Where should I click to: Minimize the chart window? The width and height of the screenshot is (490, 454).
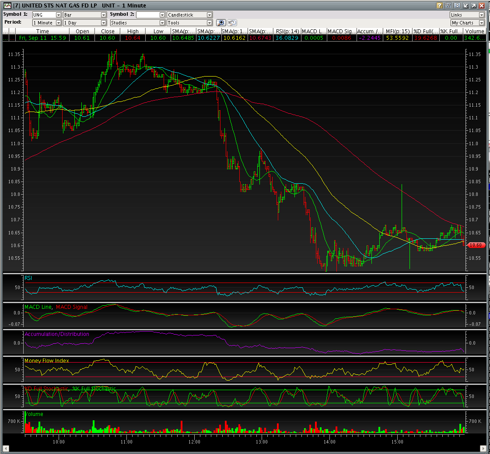[465, 5]
